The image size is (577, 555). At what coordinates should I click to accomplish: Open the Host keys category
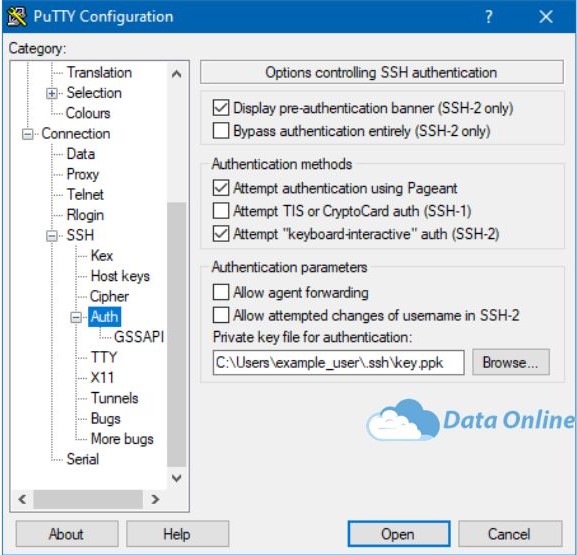coord(120,276)
